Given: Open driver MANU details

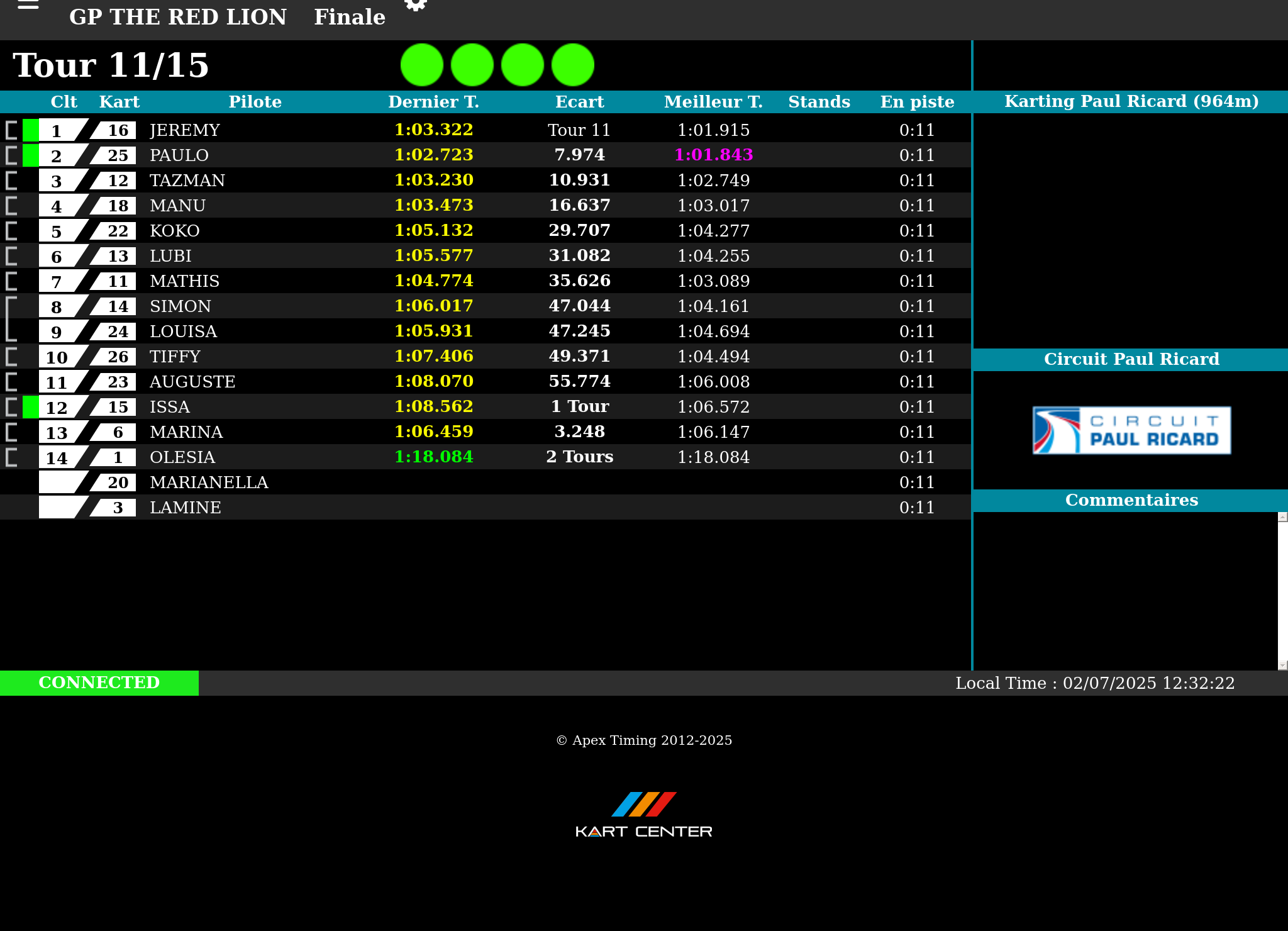Looking at the screenshot, I should (x=177, y=206).
